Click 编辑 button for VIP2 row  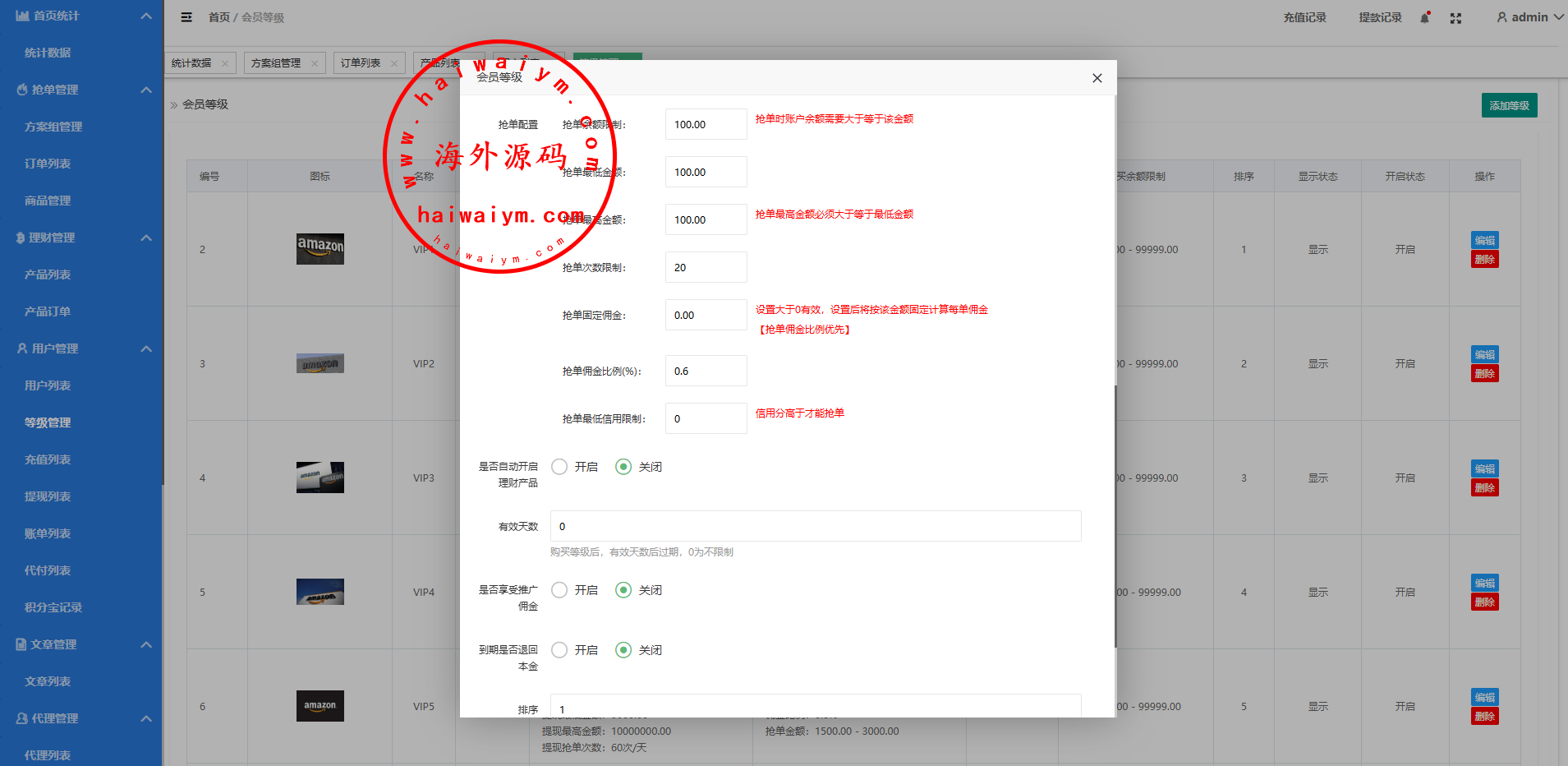(1484, 354)
